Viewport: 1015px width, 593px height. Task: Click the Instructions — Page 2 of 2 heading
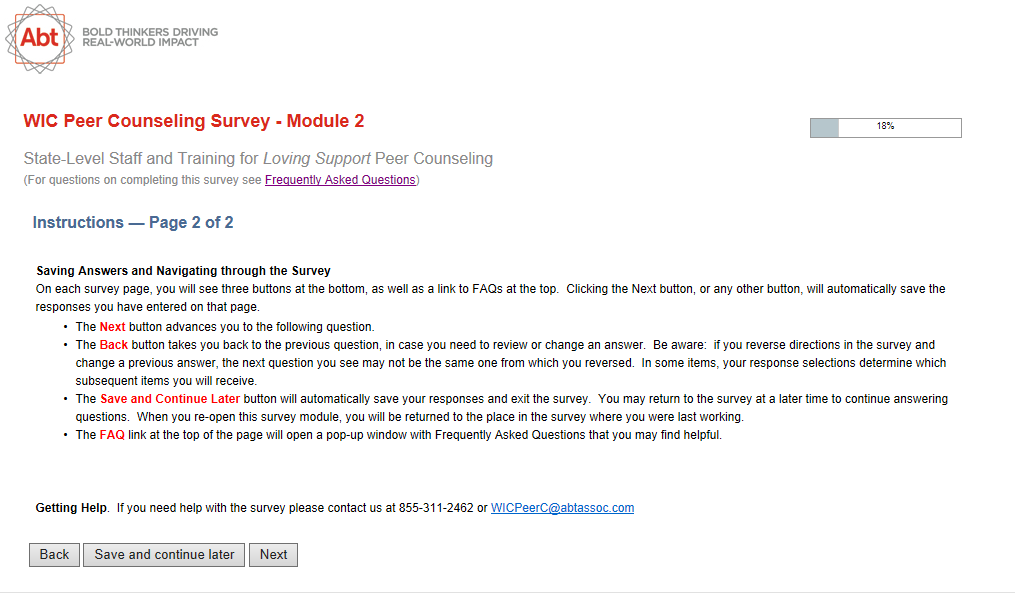click(x=133, y=222)
